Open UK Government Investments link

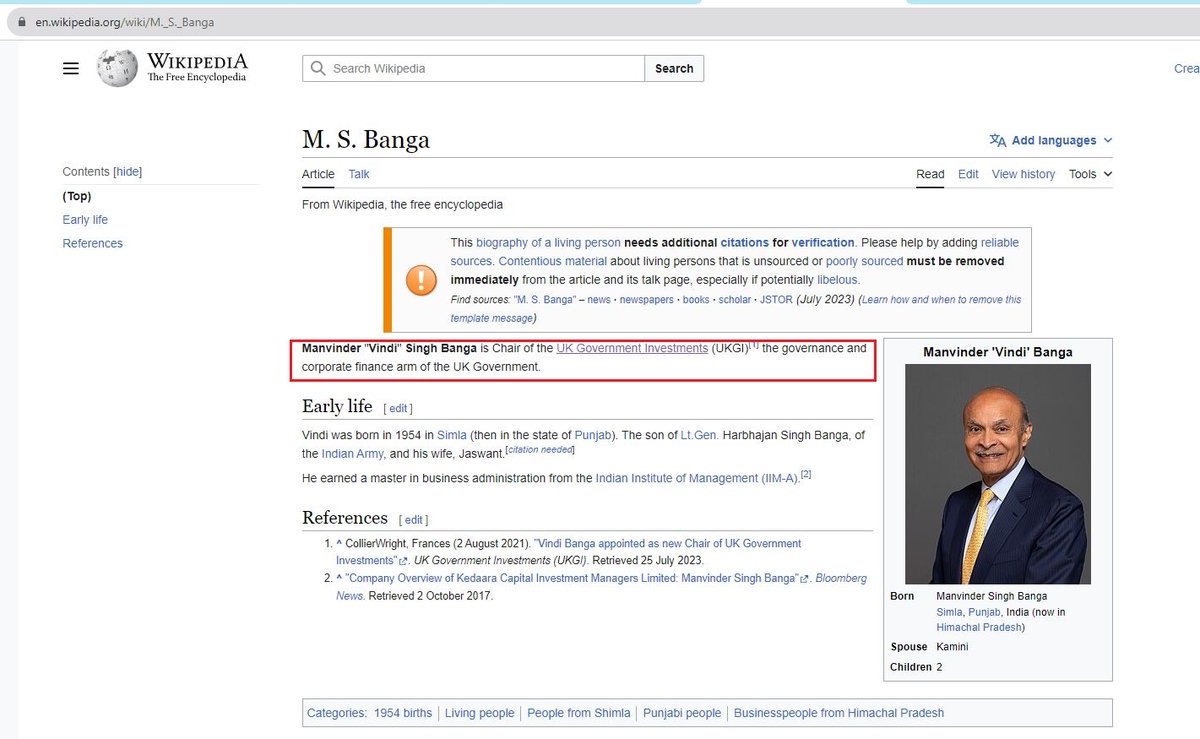[x=632, y=349]
